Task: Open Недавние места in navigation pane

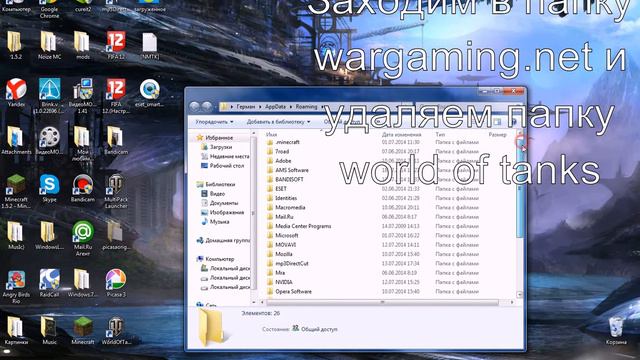Action: point(225,156)
